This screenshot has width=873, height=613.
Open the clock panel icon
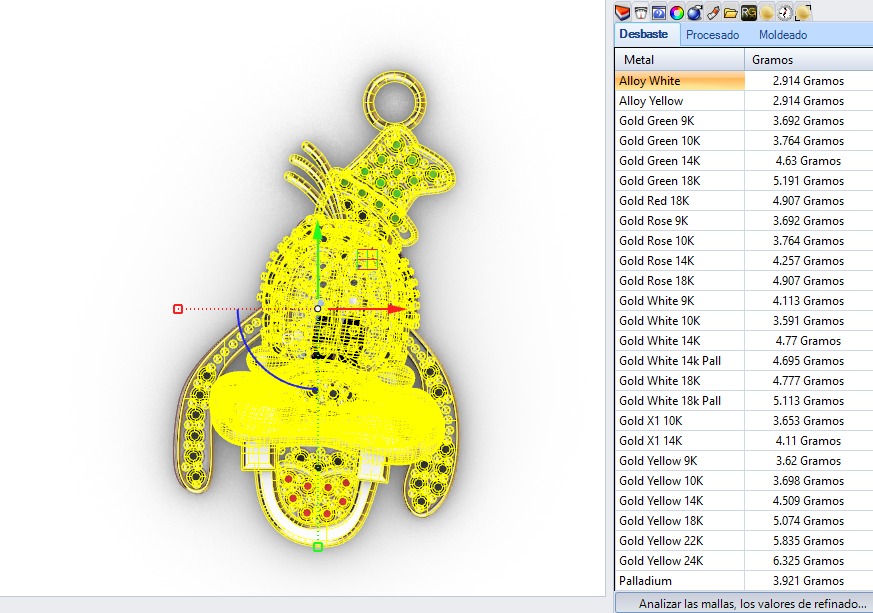pos(784,12)
